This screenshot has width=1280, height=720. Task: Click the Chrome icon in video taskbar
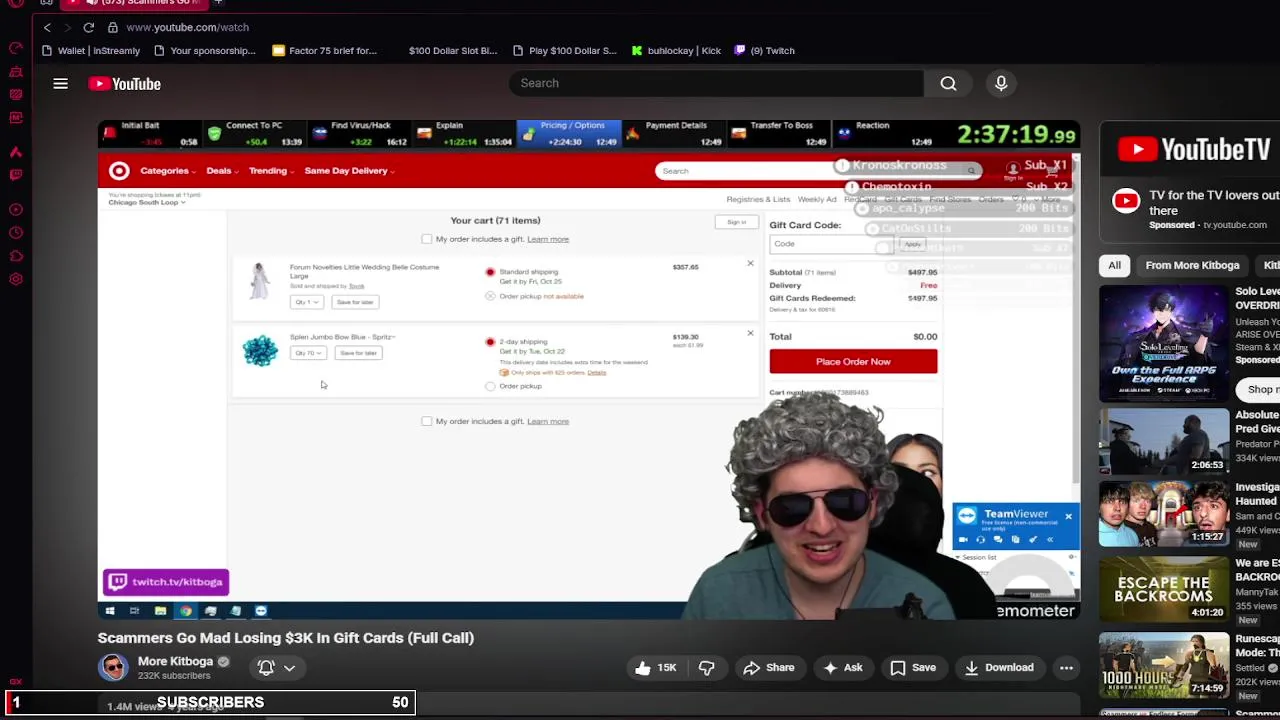click(186, 611)
